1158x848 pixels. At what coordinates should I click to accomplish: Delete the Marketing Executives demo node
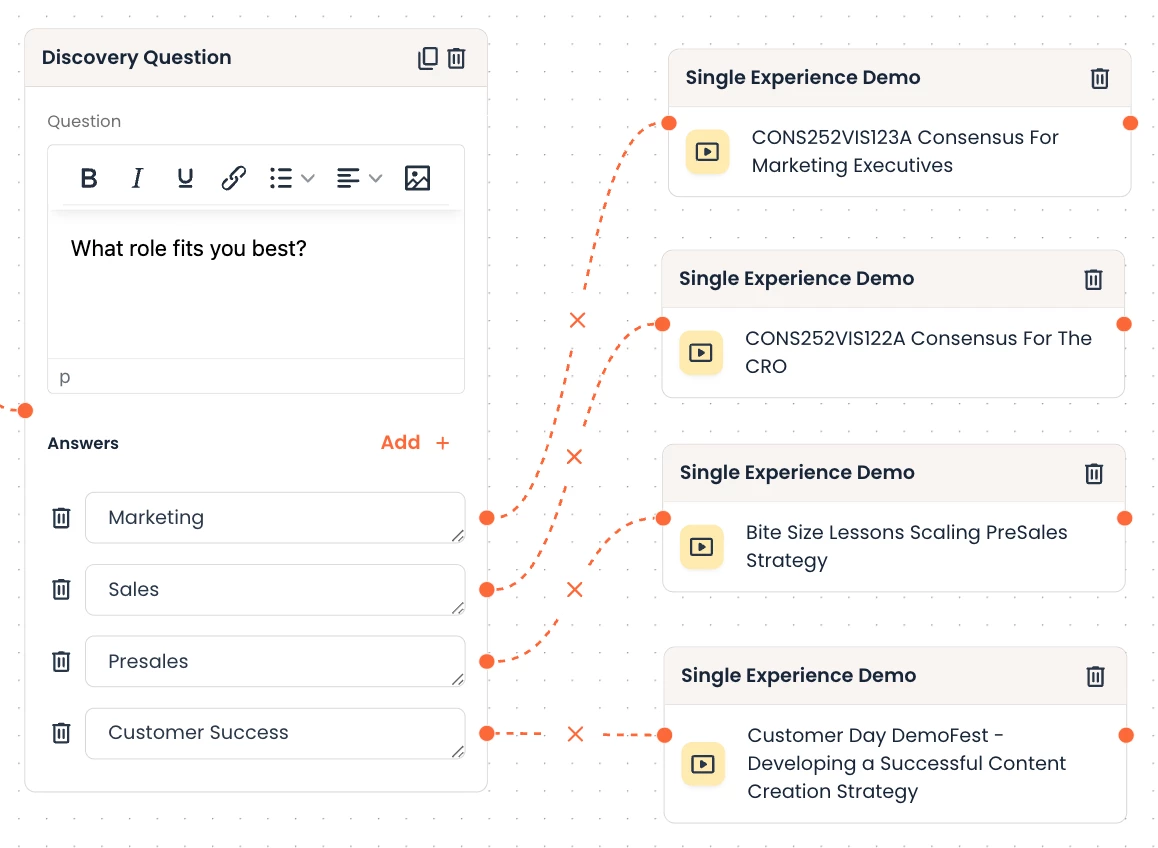(1100, 78)
